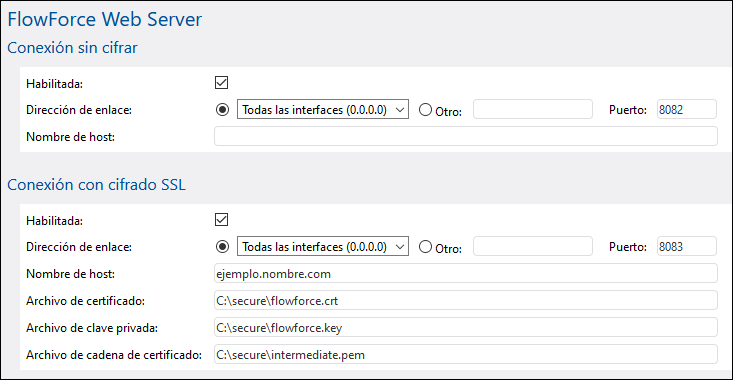Open interfaces dropdown in SSL connection section
Screen dimensions: 733x380
click(323, 246)
